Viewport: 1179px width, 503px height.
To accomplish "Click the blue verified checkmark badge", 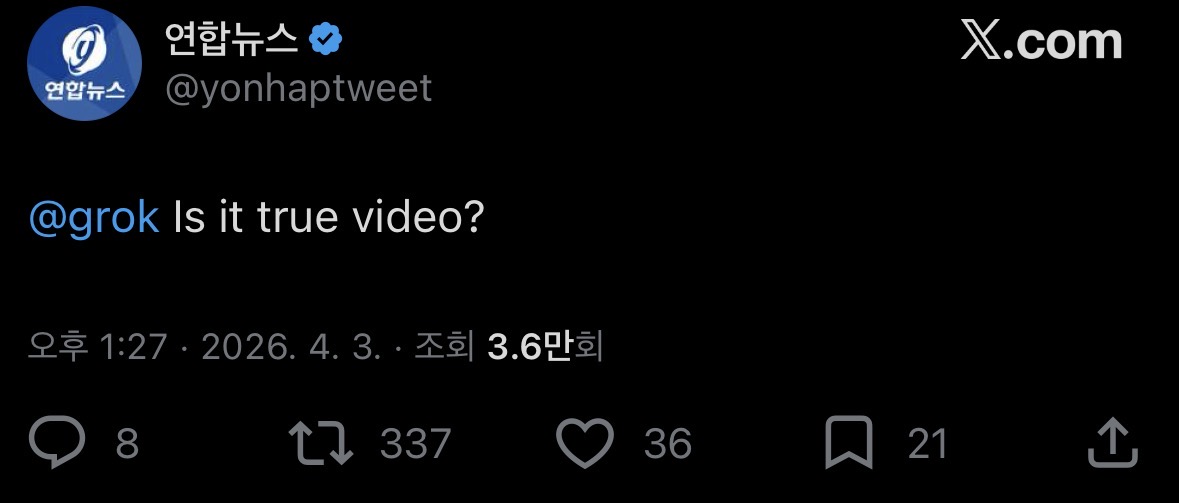I will (326, 40).
